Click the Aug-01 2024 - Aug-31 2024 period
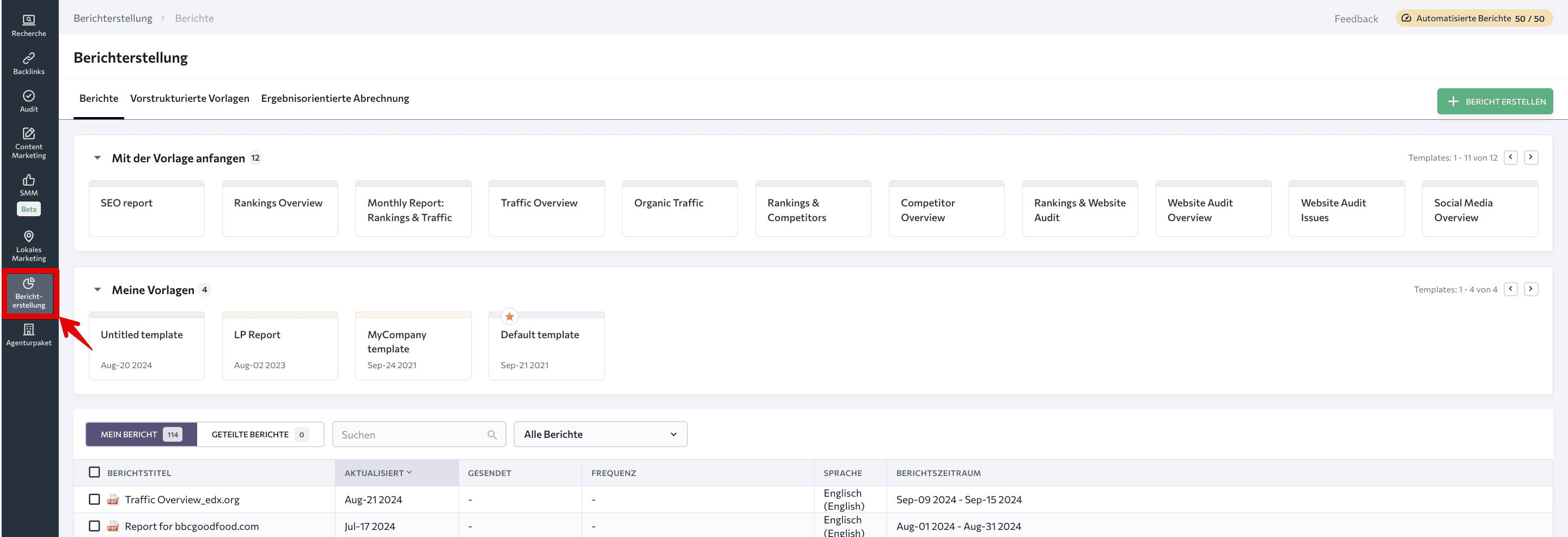1568x537 pixels. 958,527
